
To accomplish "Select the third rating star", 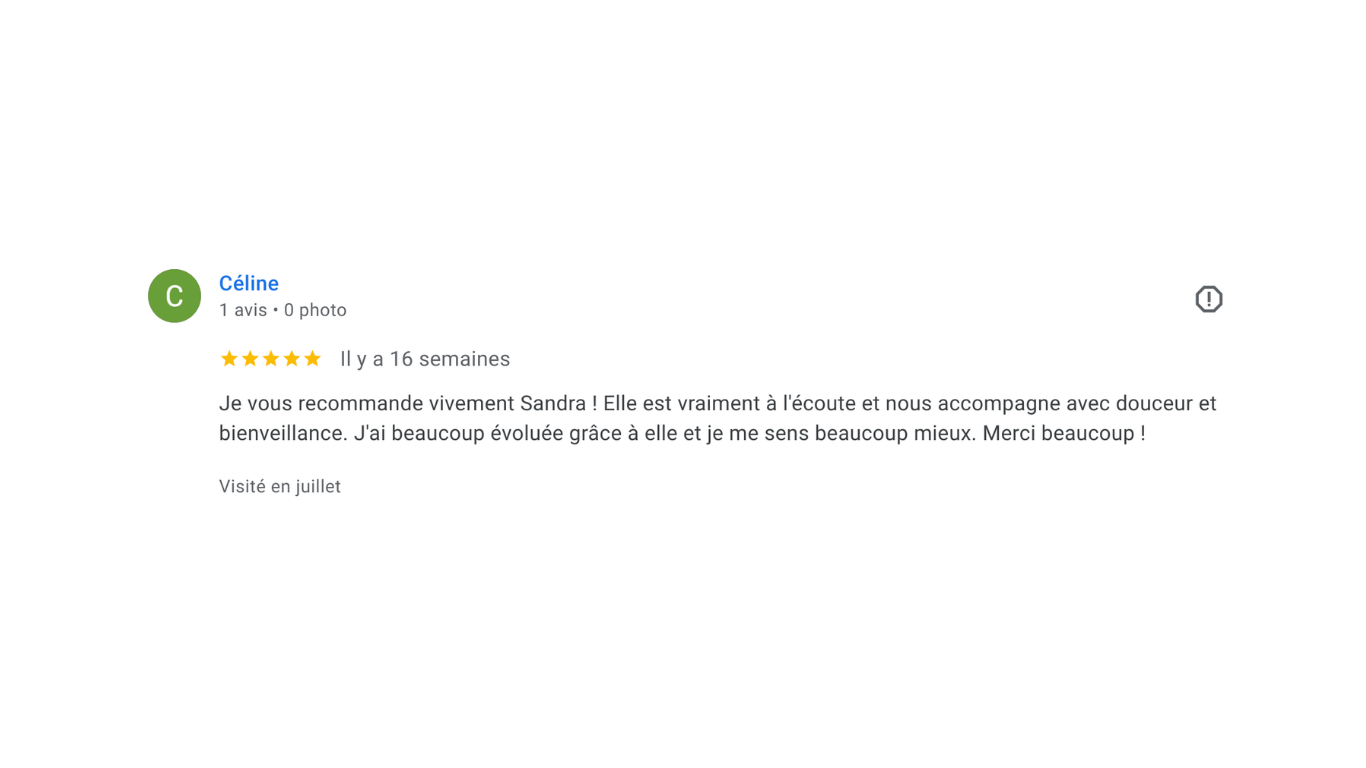I will coord(271,359).
